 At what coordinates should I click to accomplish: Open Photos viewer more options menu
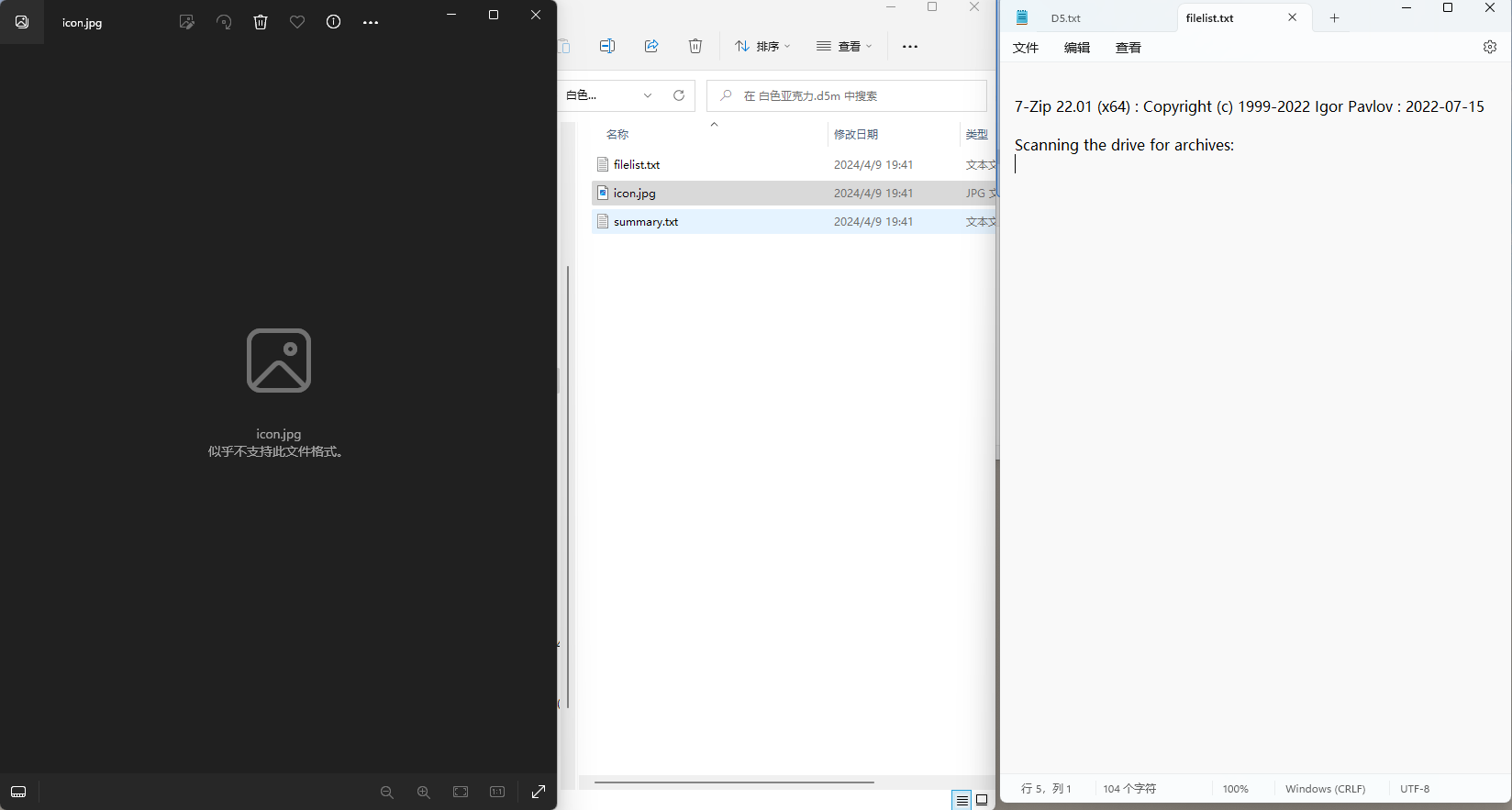pos(371,22)
